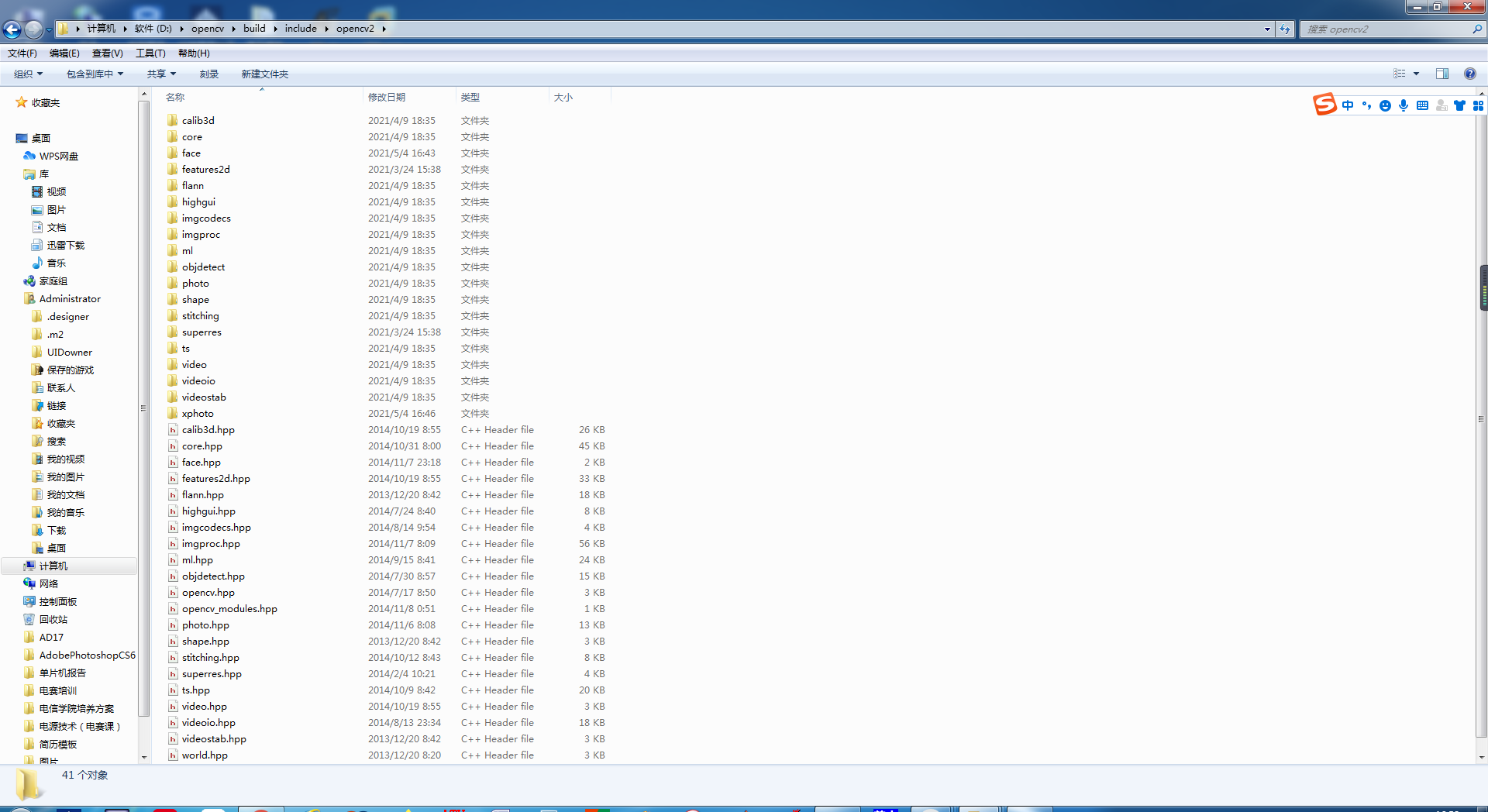1488x812 pixels.
Task: Open recent pages dropdown next to forward arrow
Action: [x=49, y=29]
